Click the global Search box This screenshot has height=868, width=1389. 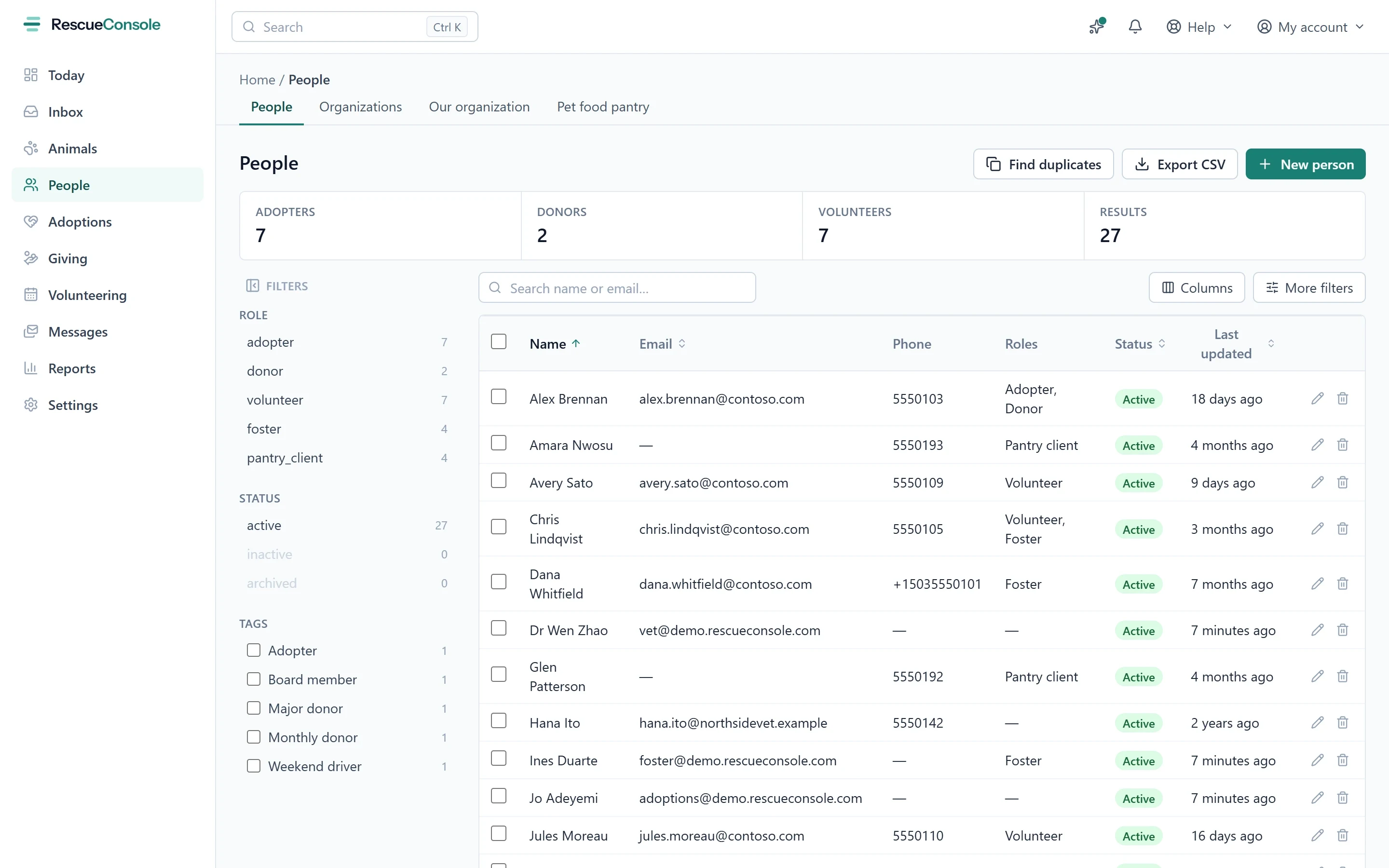pyautogui.click(x=354, y=27)
